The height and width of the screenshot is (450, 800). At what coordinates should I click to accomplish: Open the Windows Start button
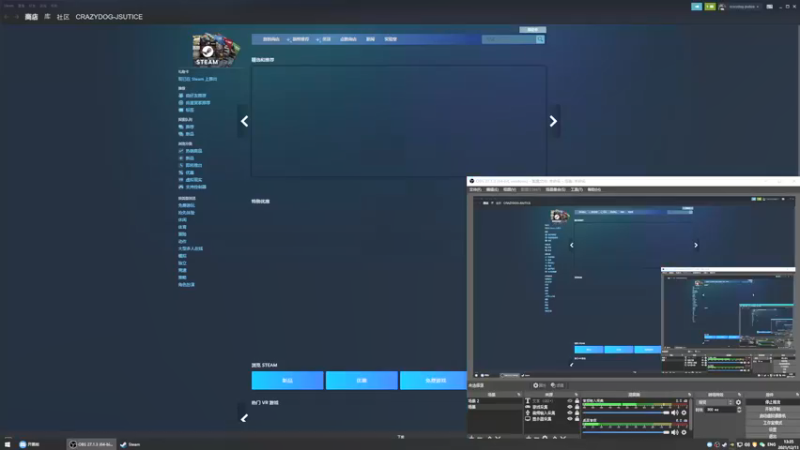7,444
